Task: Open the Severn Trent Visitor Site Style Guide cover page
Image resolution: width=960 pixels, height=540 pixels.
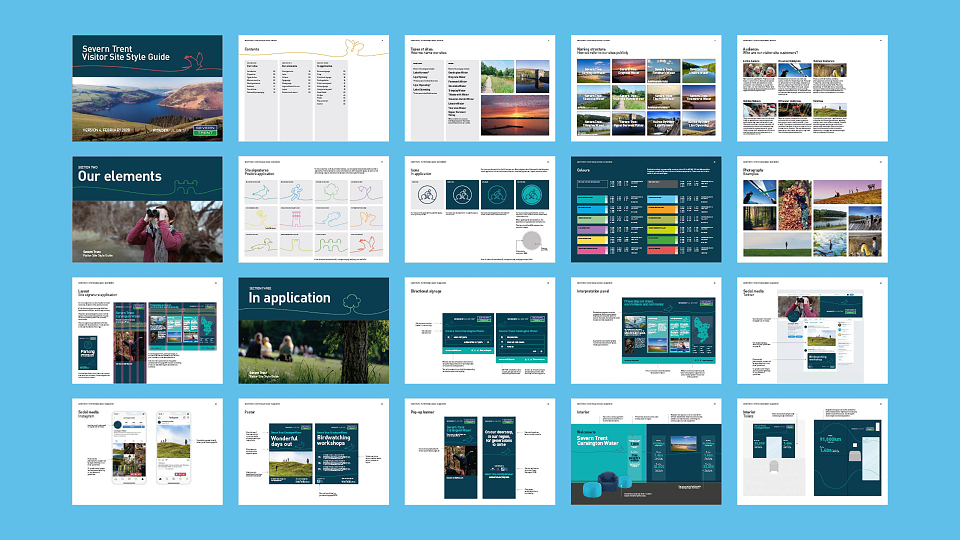Action: point(148,88)
